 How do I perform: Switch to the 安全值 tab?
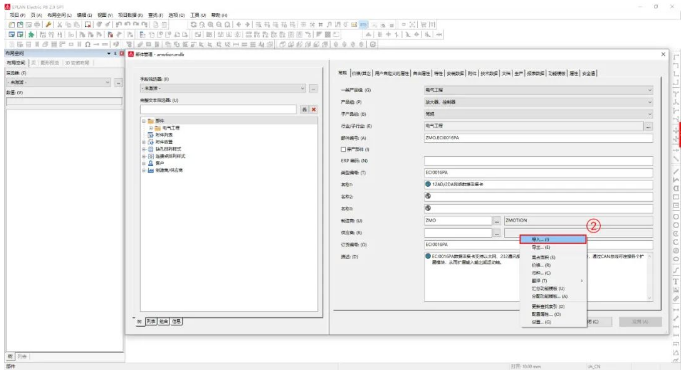click(x=588, y=74)
